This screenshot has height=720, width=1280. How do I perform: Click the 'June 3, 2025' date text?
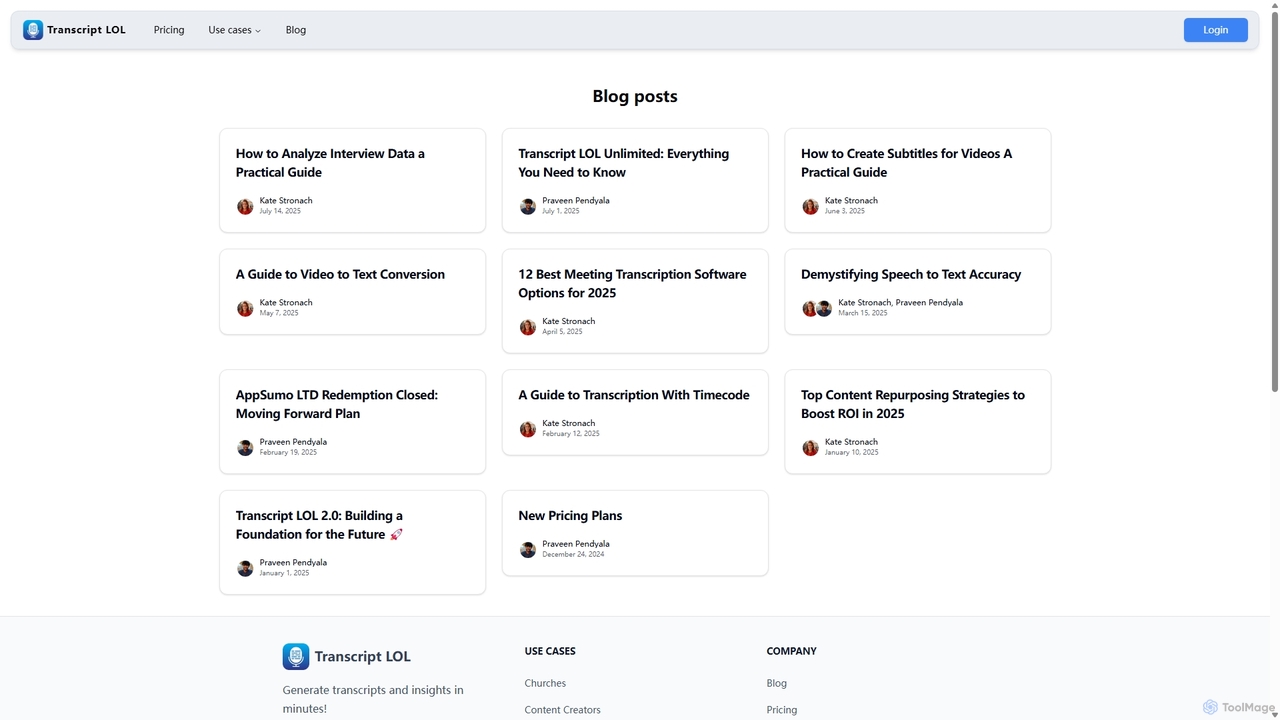(844, 211)
